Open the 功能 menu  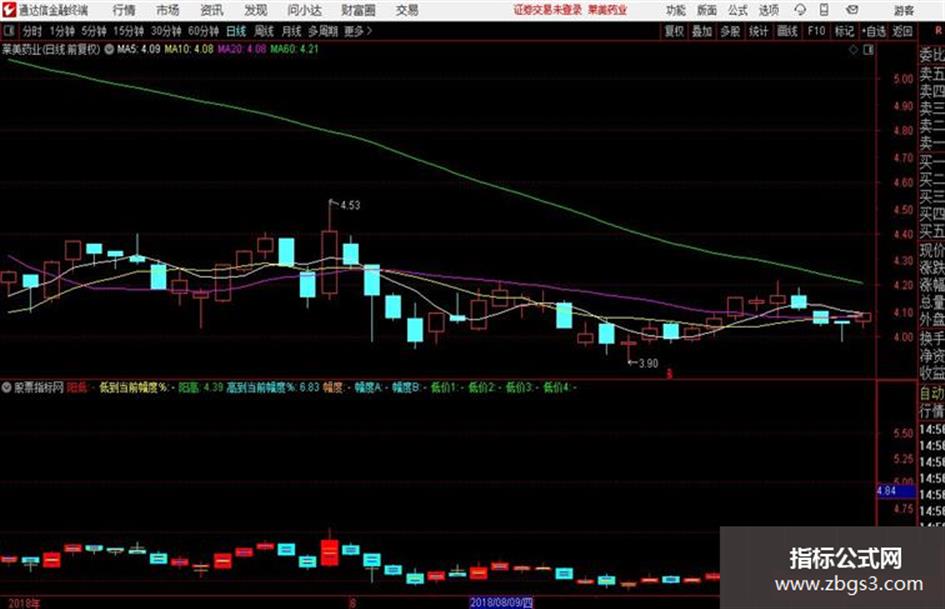[676, 10]
